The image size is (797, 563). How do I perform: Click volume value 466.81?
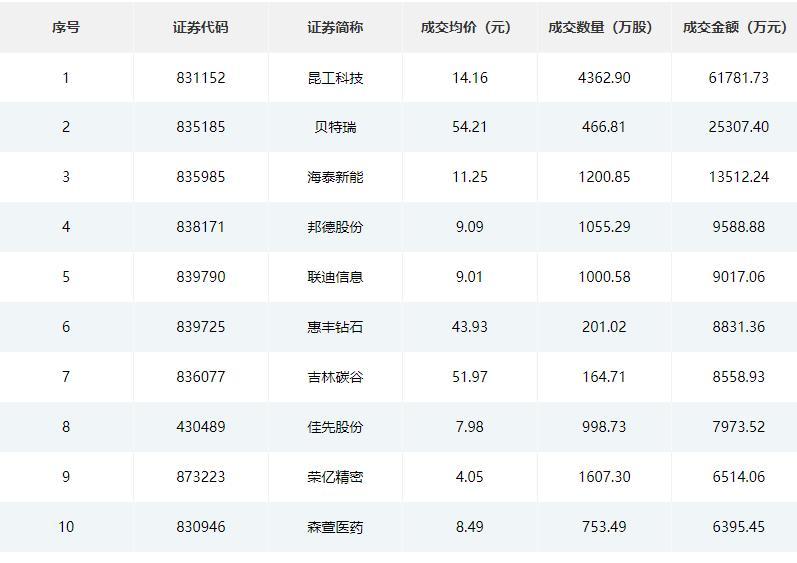(604, 127)
